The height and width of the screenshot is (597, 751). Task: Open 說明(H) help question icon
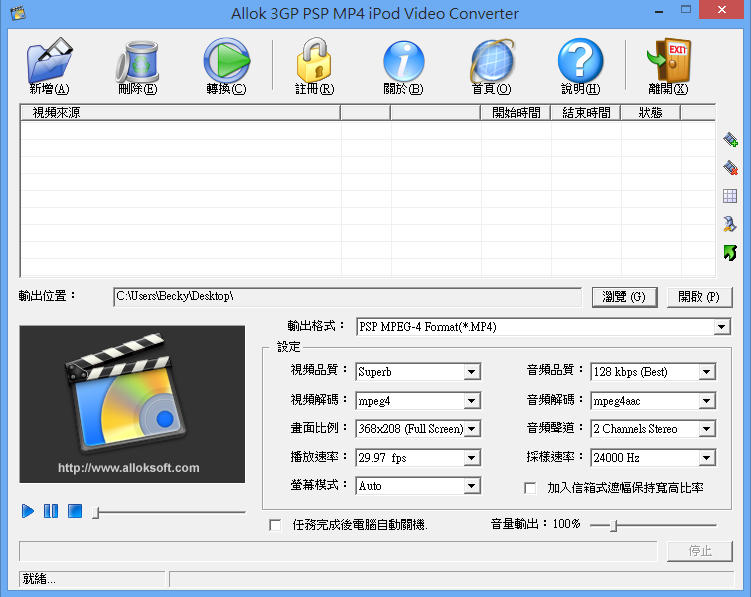[x=580, y=60]
